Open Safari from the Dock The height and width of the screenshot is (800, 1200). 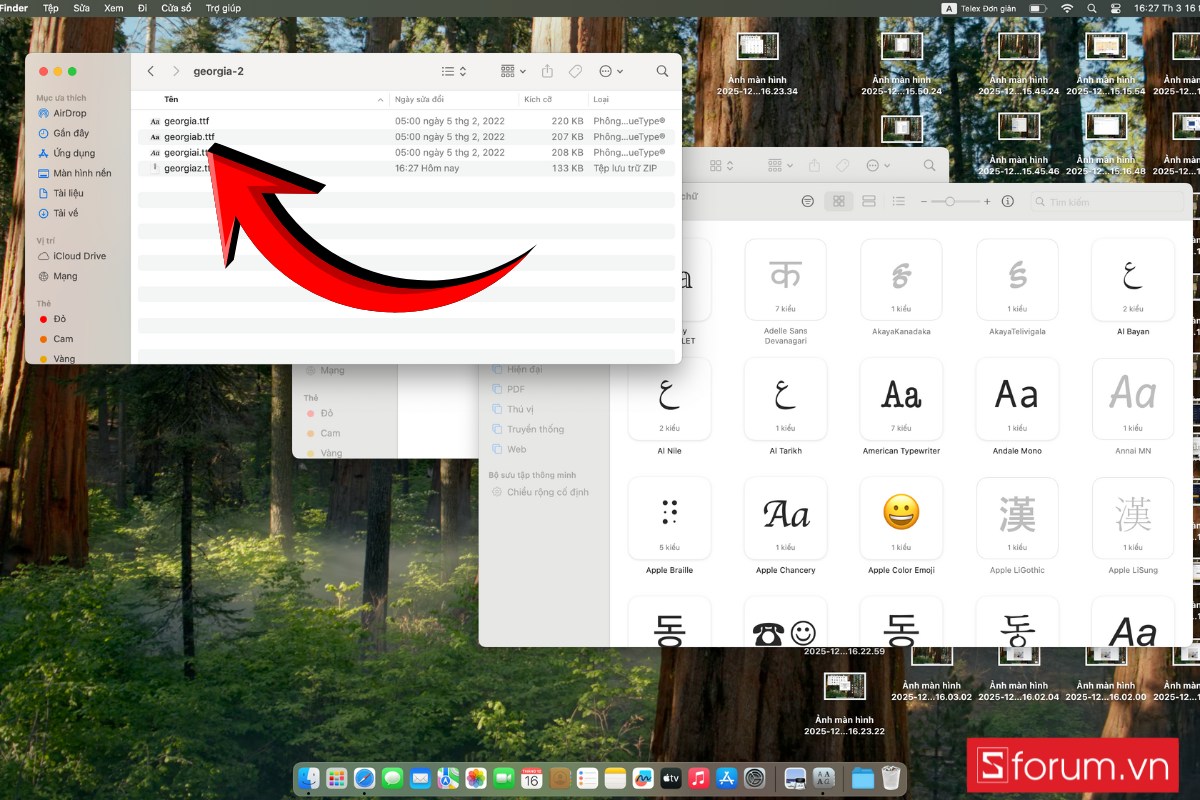pos(364,778)
